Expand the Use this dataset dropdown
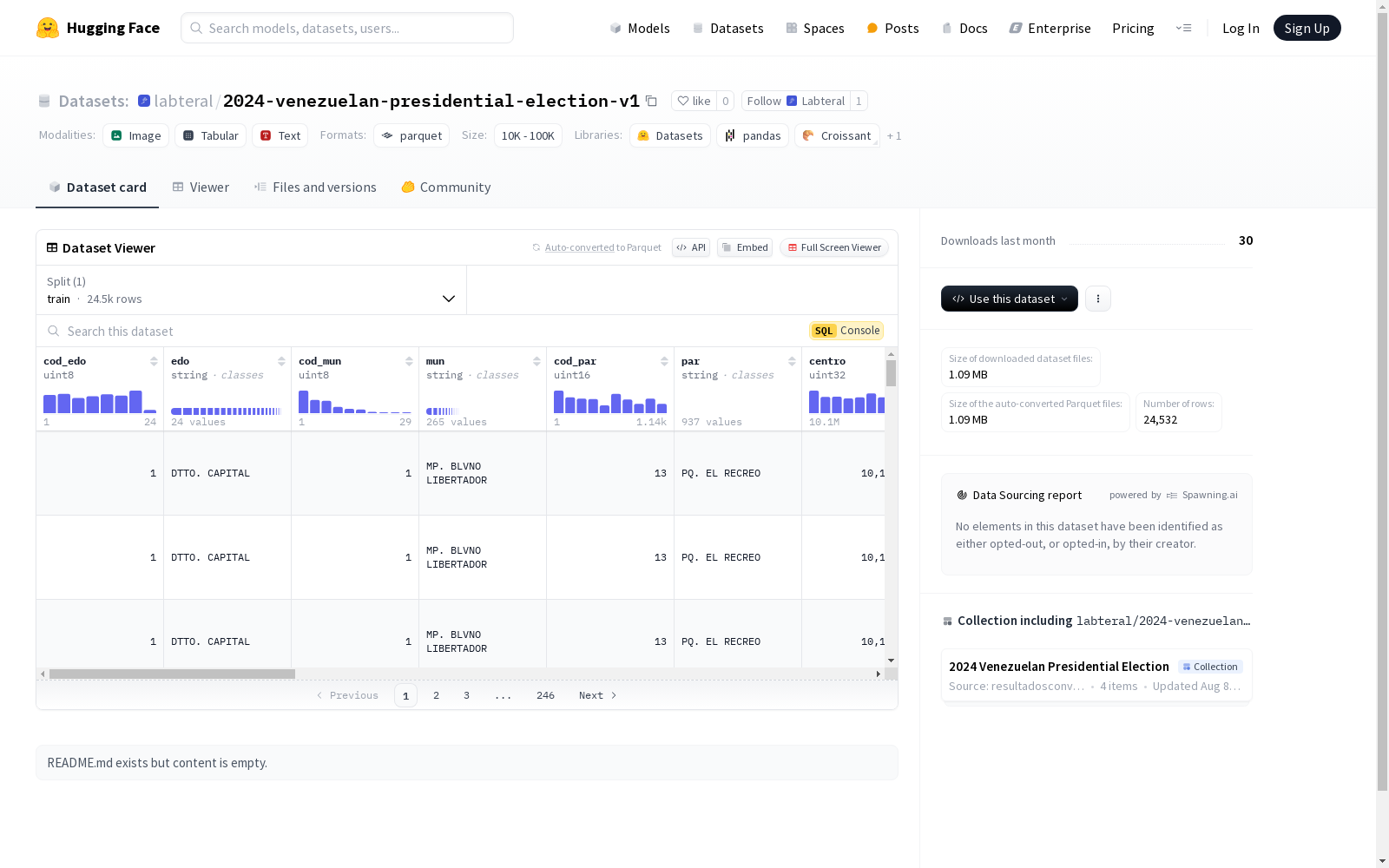 point(1010,299)
